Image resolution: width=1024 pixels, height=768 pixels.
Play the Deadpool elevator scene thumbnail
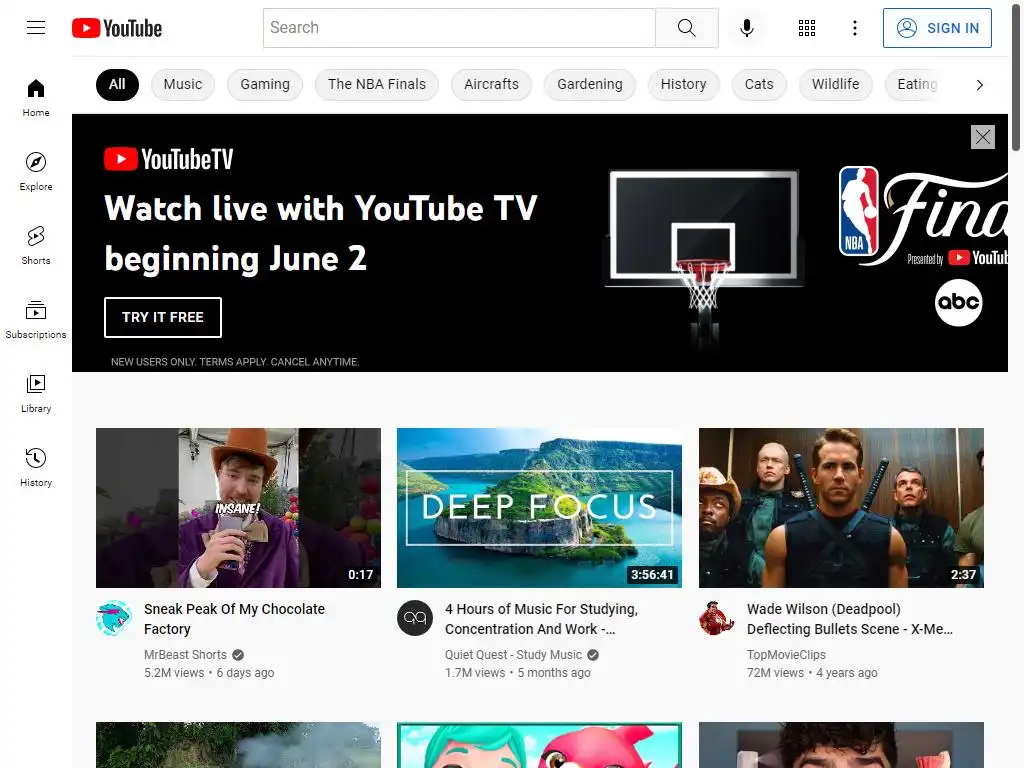pyautogui.click(x=841, y=508)
